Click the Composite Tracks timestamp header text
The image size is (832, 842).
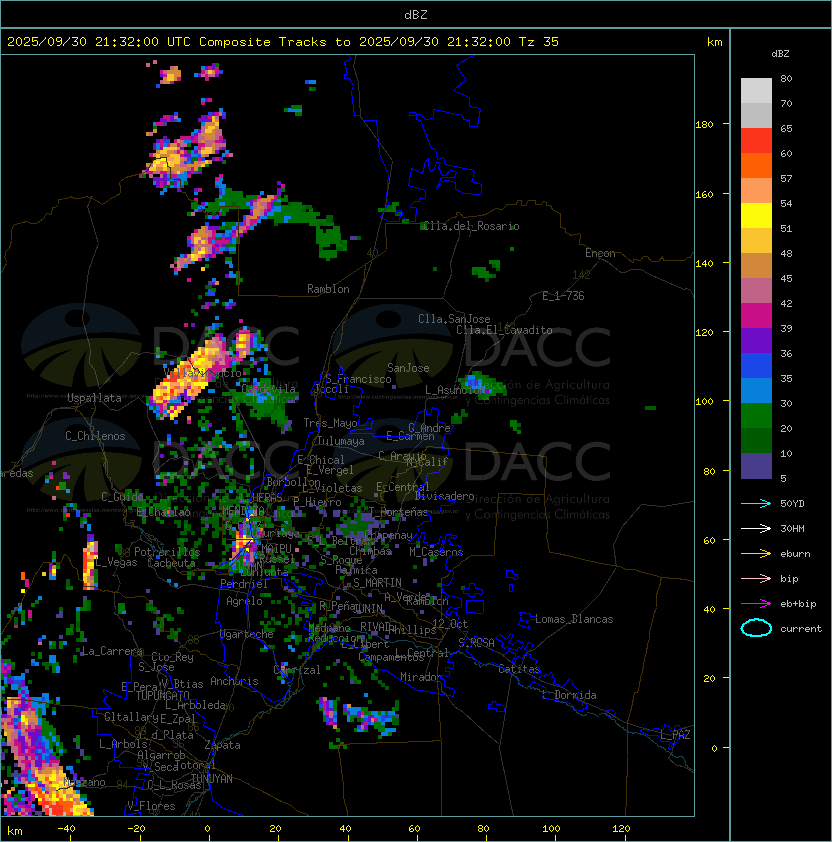[x=283, y=42]
